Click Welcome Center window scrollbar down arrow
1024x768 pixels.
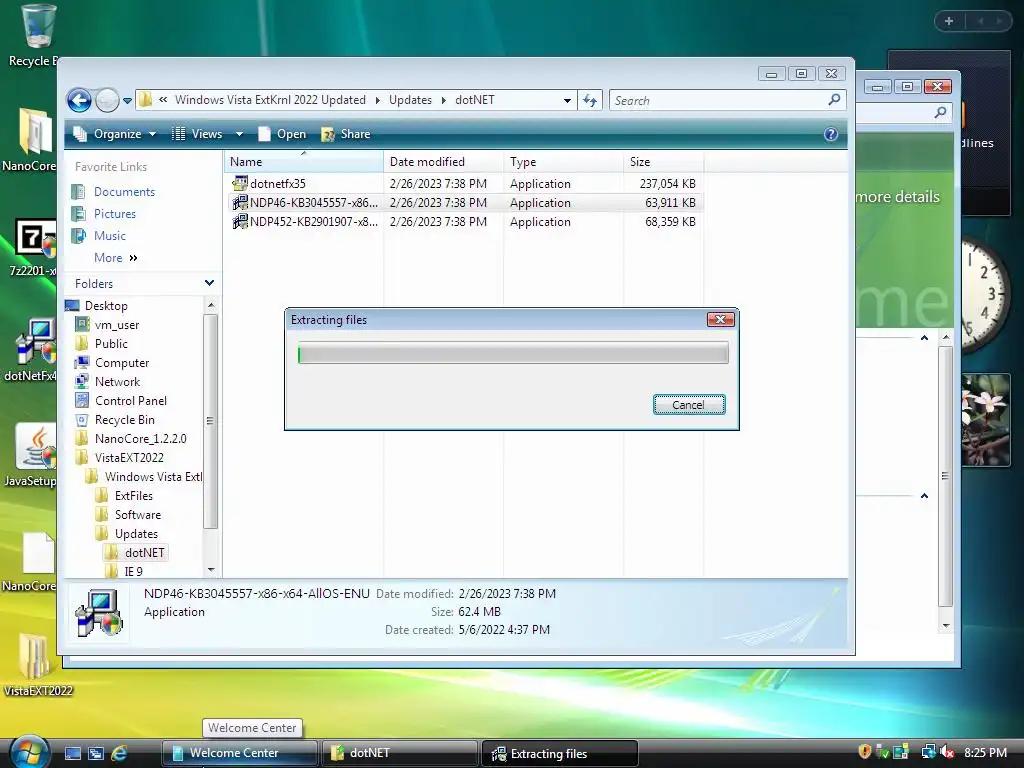point(946,626)
